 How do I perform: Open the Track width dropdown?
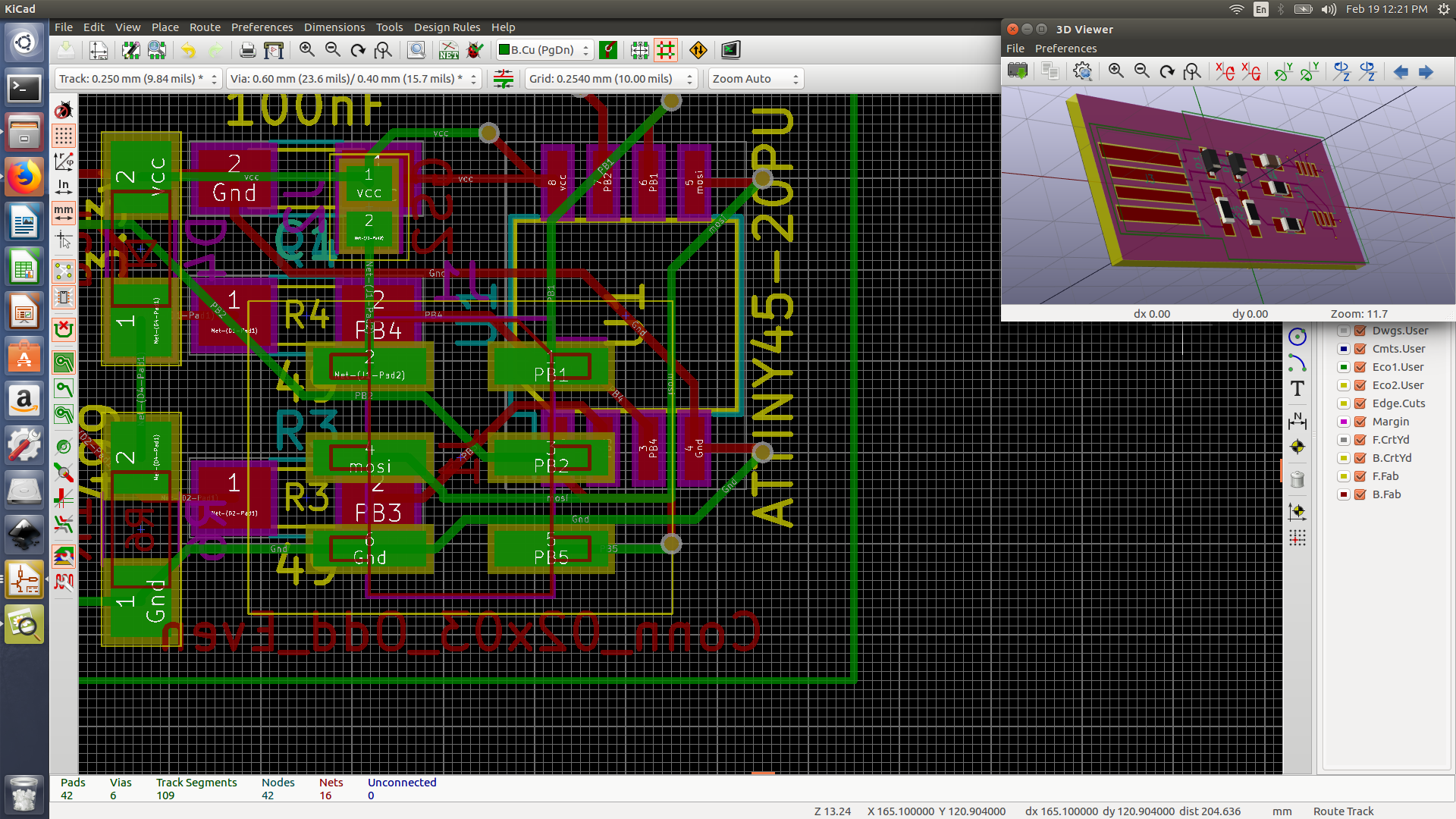click(x=137, y=79)
